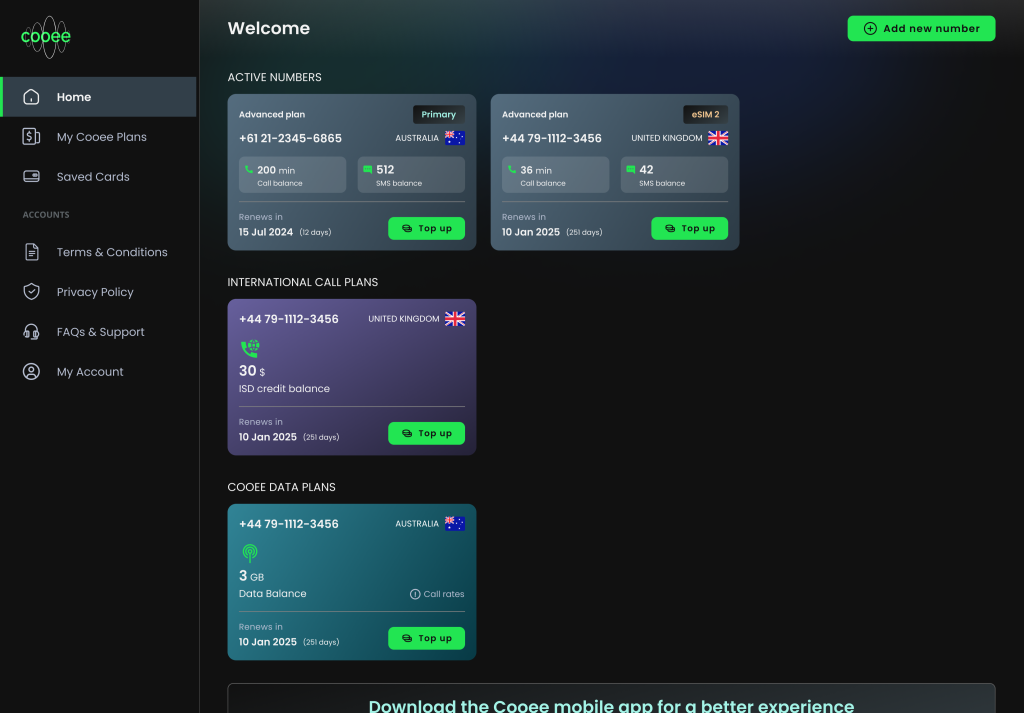
Task: Click the My Cooee Plans dollar icon
Action: pyautogui.click(x=31, y=137)
